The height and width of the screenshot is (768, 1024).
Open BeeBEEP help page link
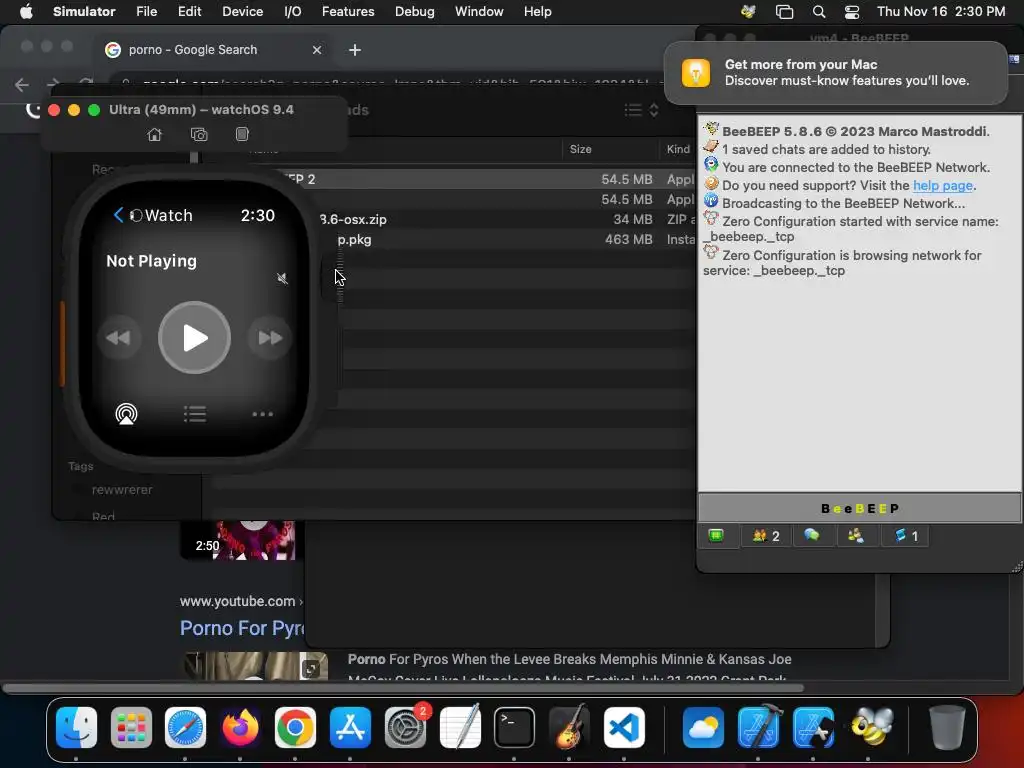(942, 185)
